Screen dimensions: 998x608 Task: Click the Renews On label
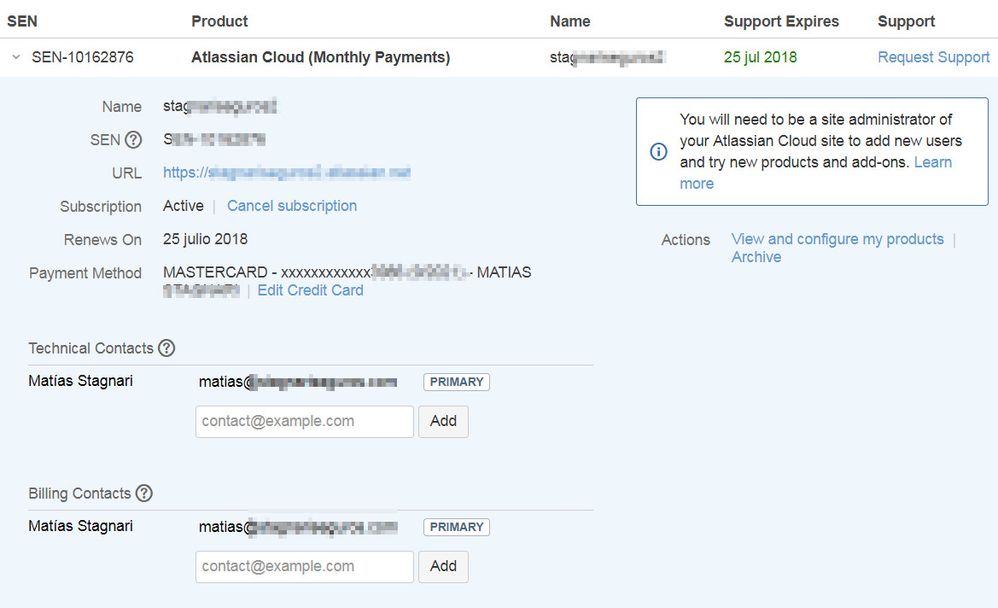point(102,240)
